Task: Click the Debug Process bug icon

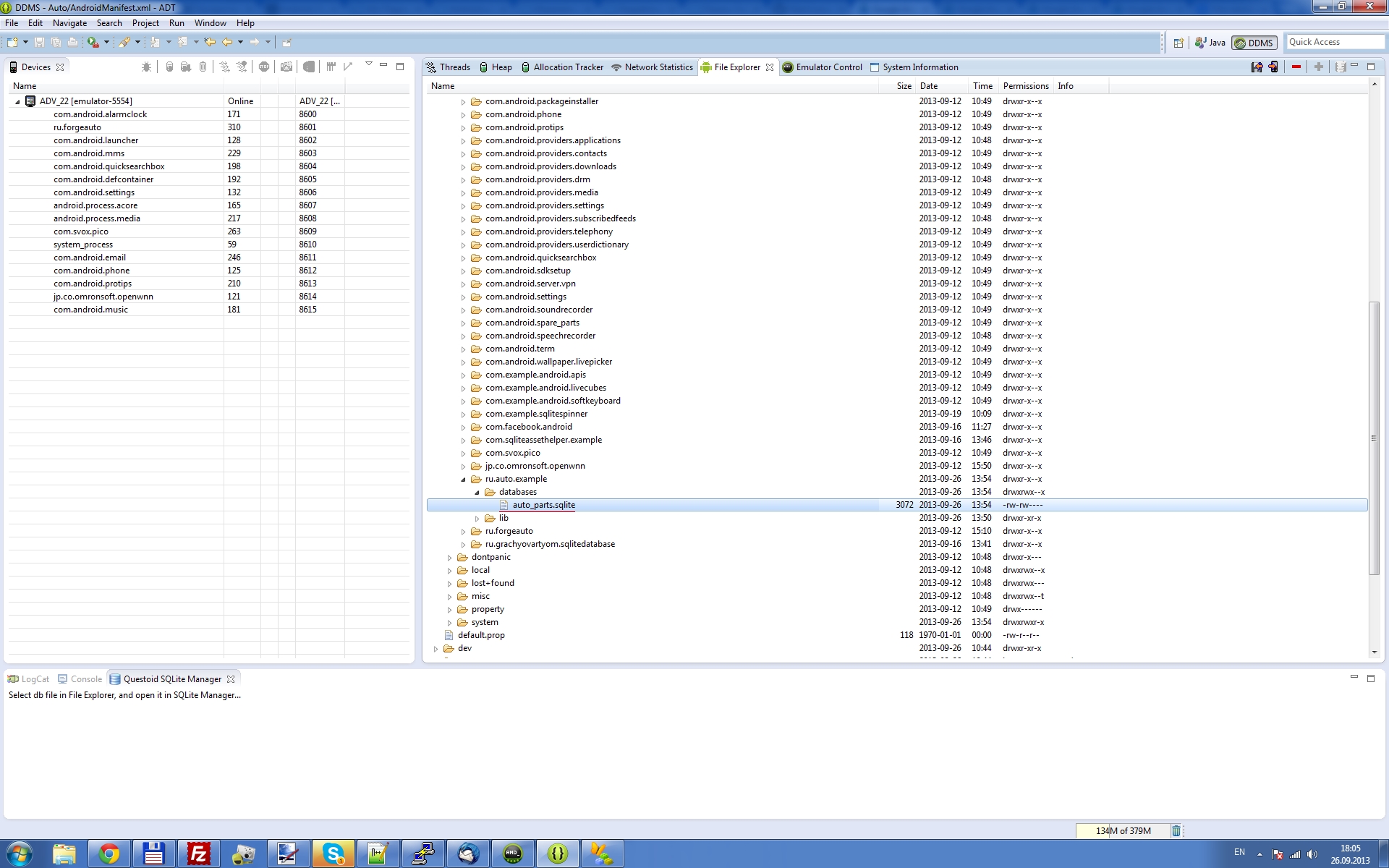Action: 147,67
